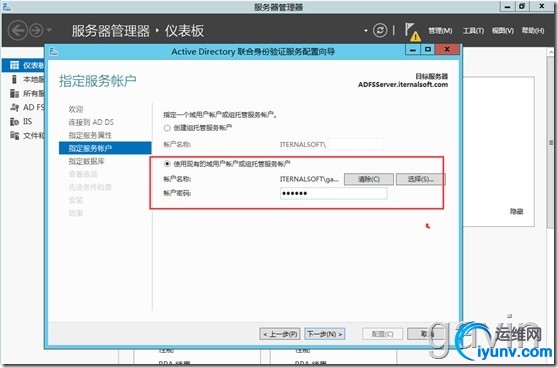Select 使用现有的域用户帐户或组托管服务帐户 radio button
The width and height of the screenshot is (558, 368).
click(x=167, y=164)
